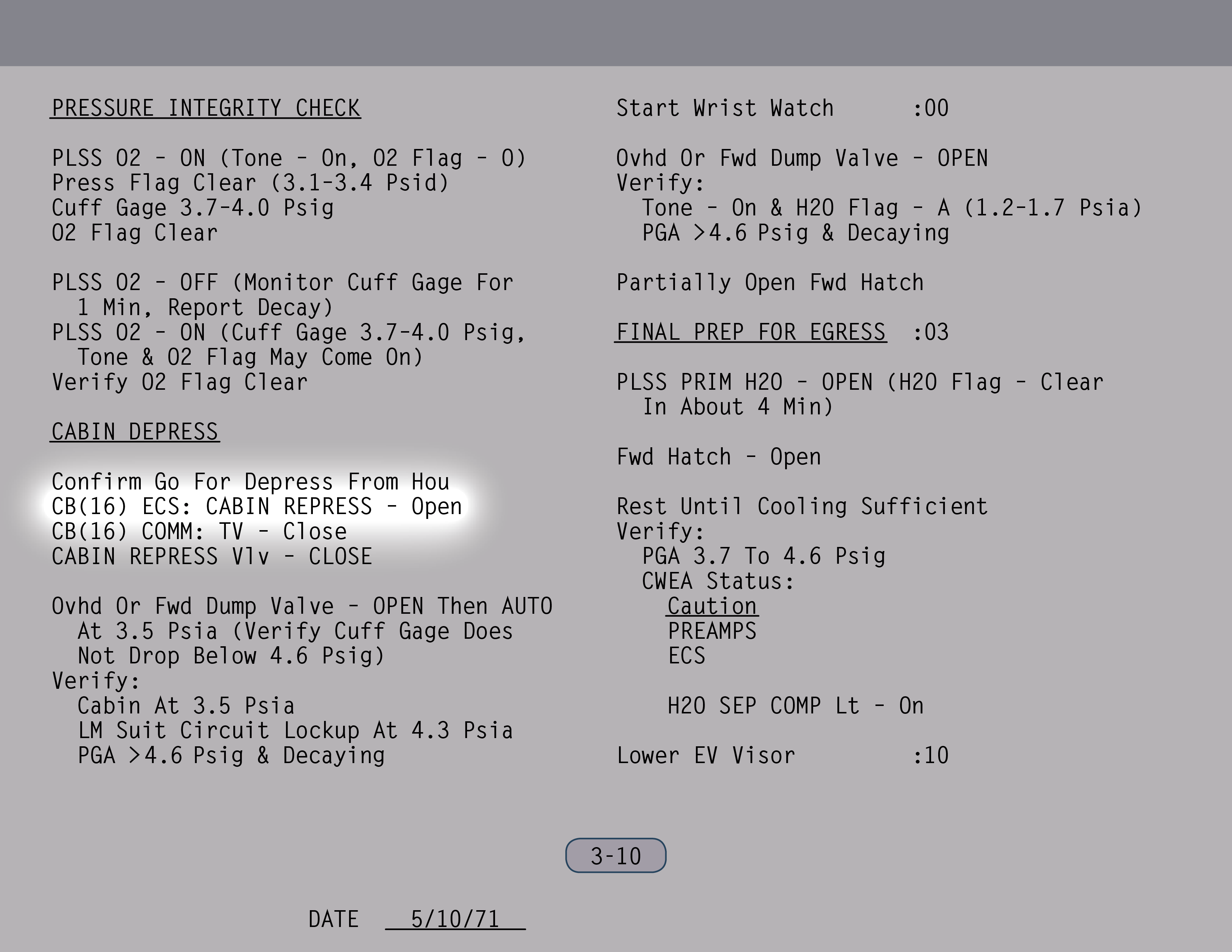Click the highlighted CB(16) ECS CABIN REPRESS line
The width and height of the screenshot is (1232, 952).
257,507
